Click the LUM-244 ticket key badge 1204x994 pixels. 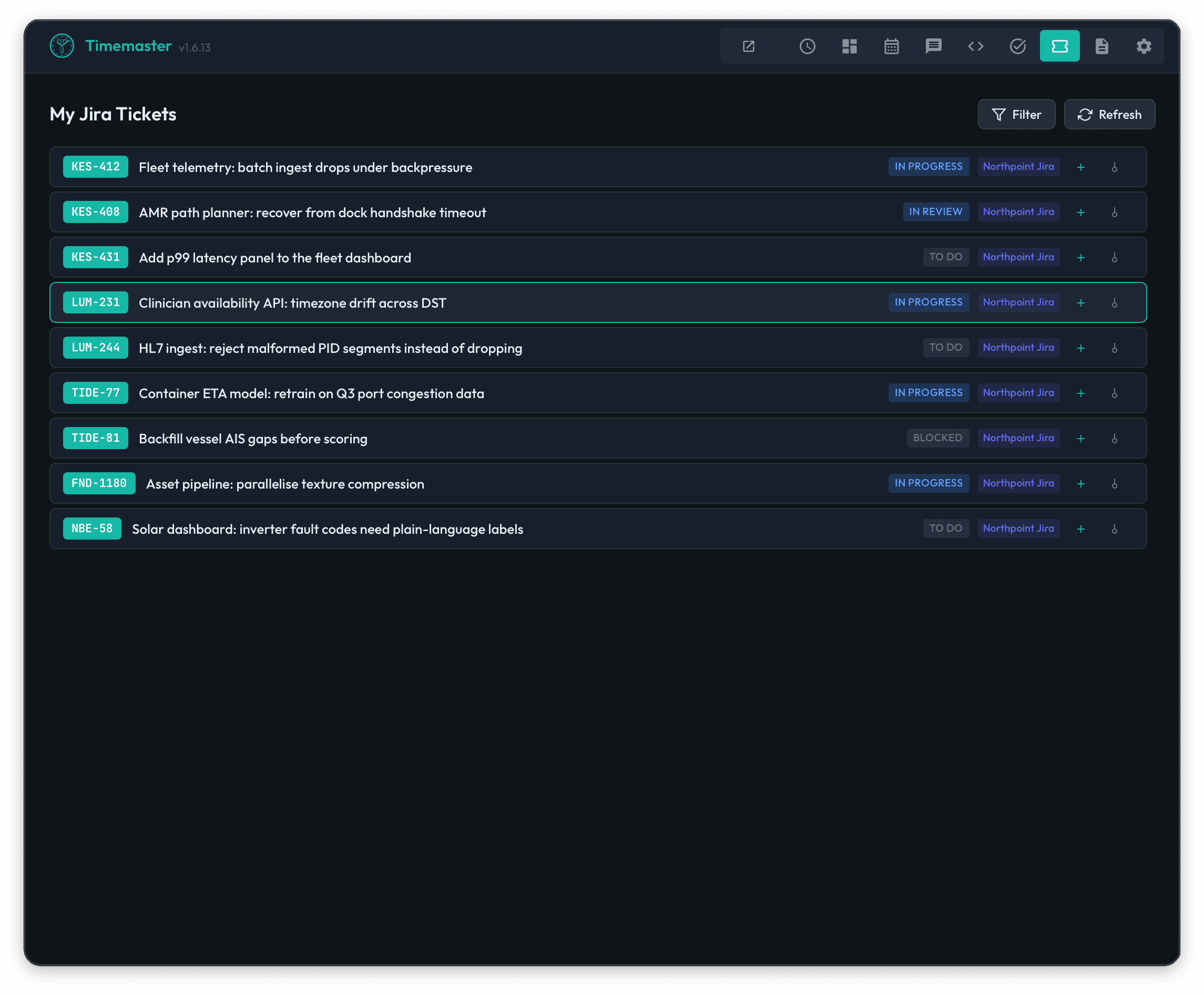coord(96,348)
